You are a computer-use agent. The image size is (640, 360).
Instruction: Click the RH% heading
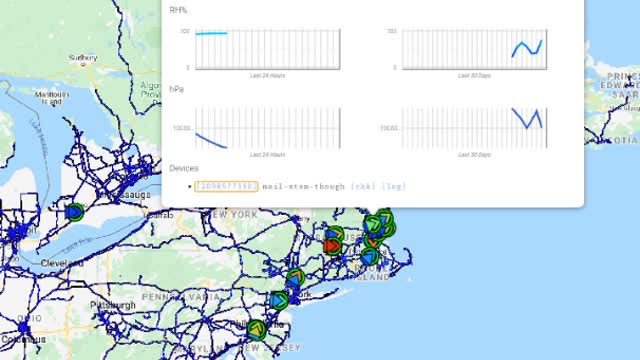coord(178,10)
